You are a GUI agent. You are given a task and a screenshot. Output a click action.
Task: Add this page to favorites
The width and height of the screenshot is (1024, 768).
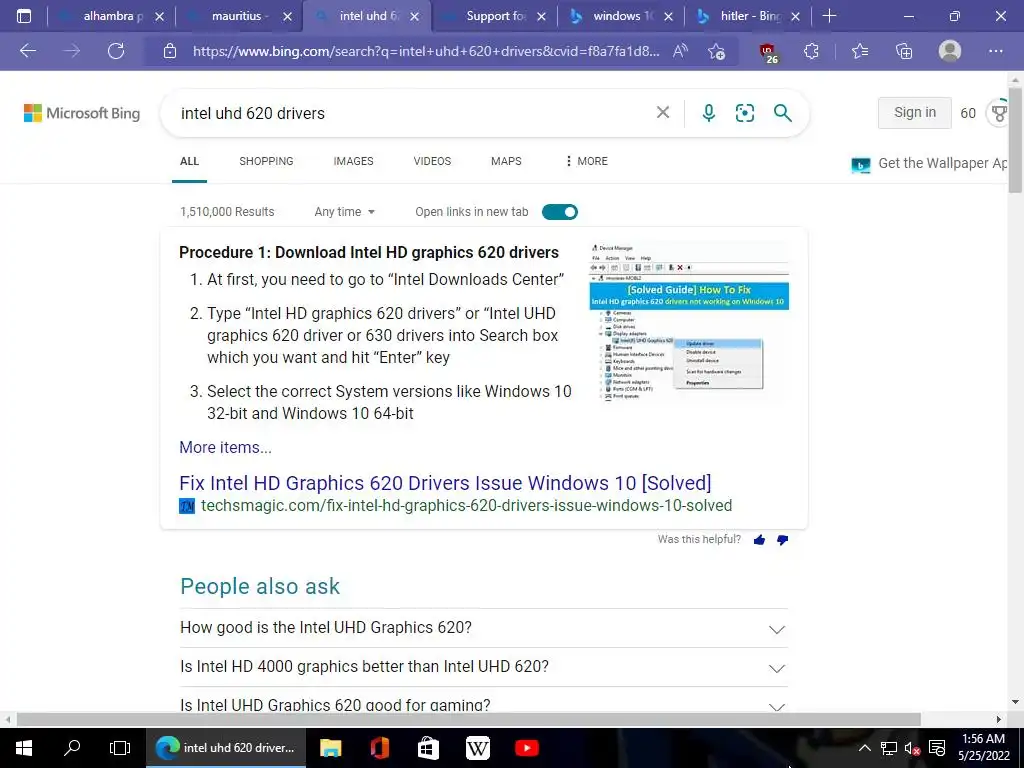pyautogui.click(x=716, y=51)
